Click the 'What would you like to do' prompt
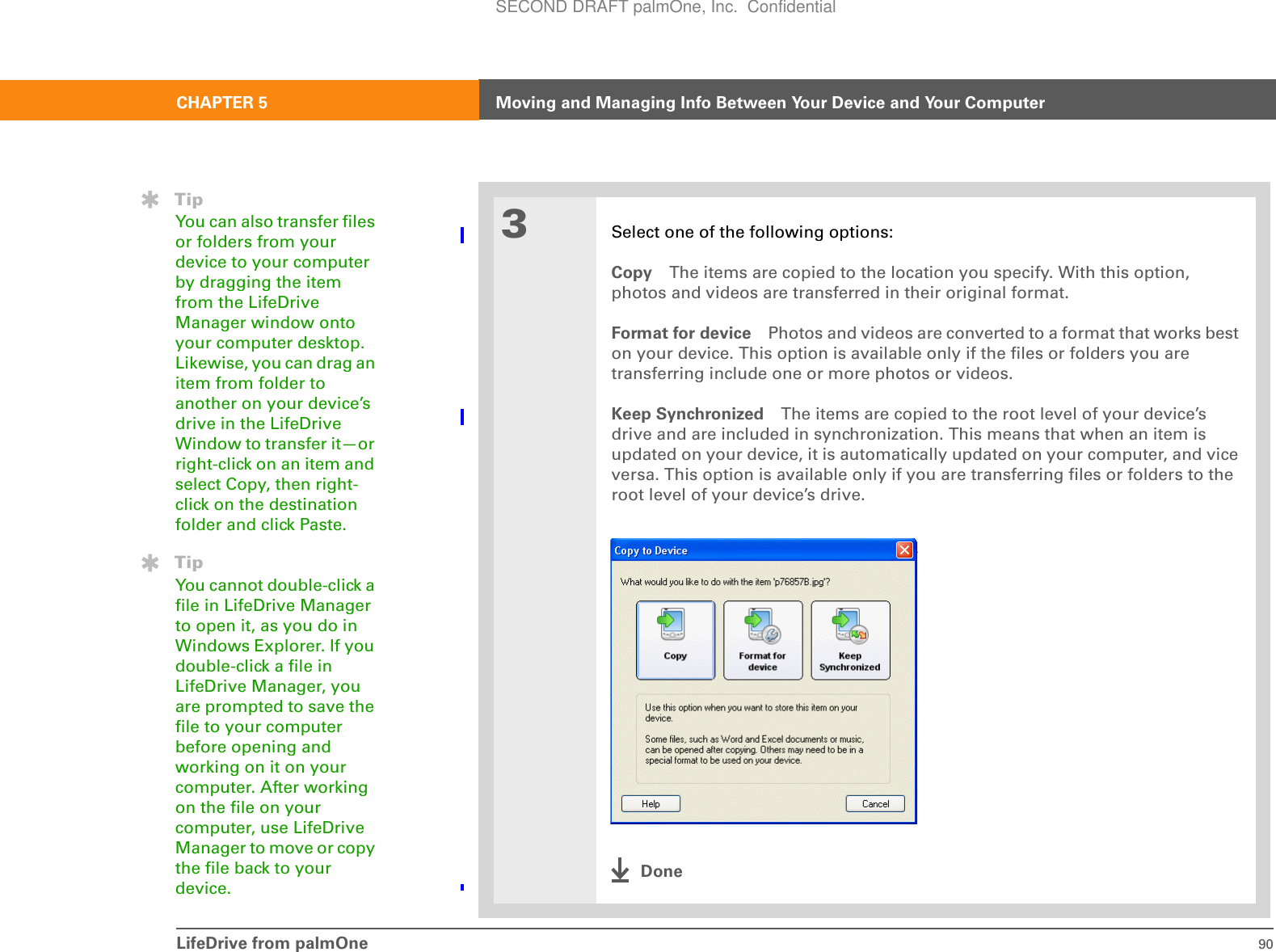Viewport: 1276px width, 952px height. (725, 582)
